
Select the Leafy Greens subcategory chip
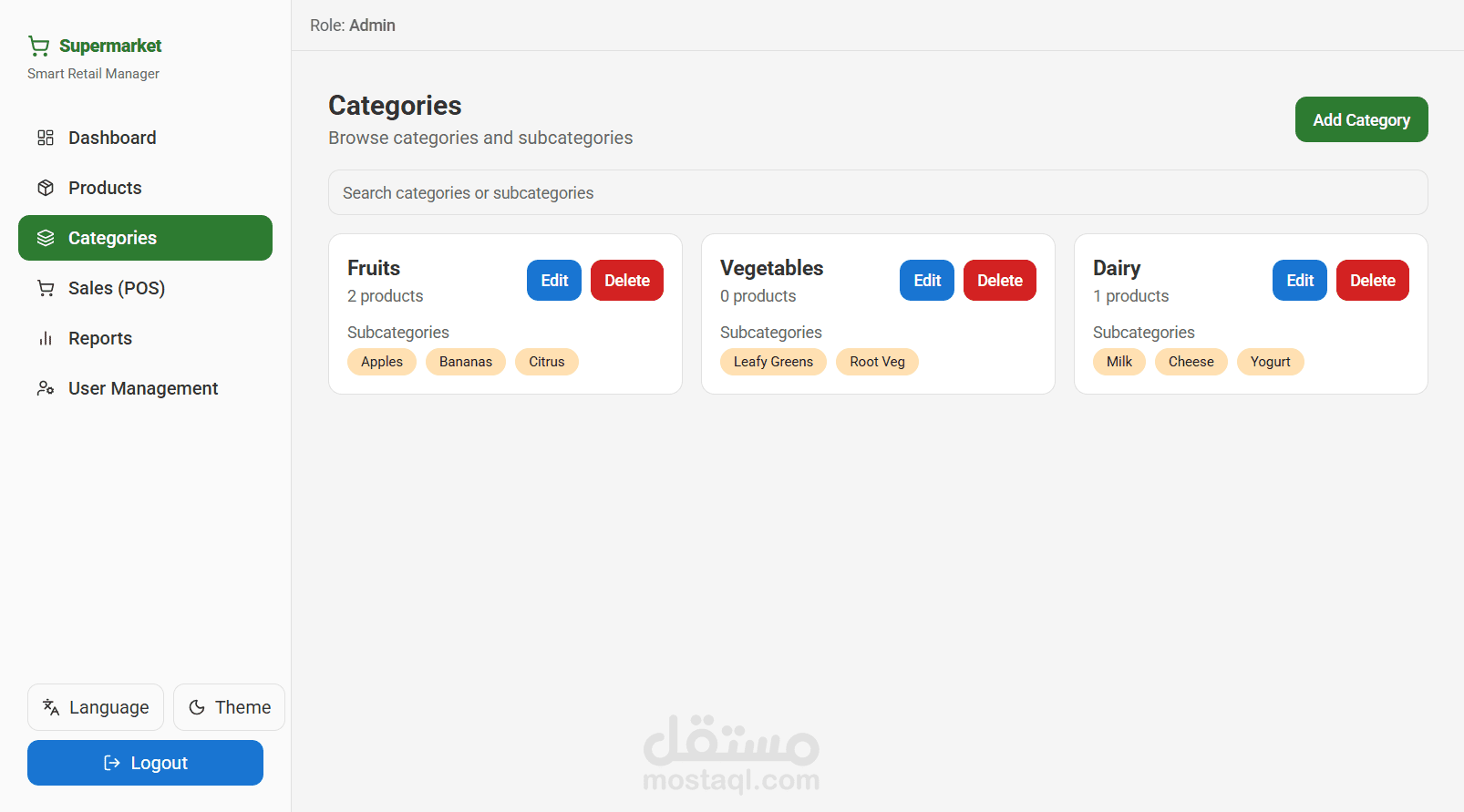(x=773, y=362)
